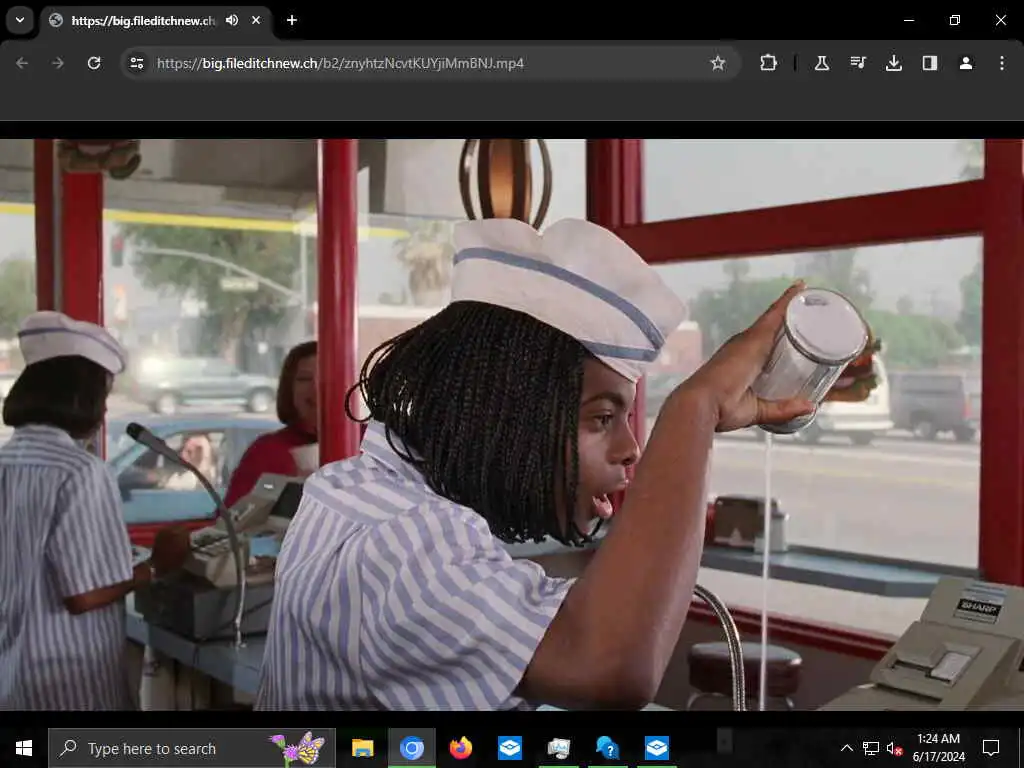1024x768 pixels.
Task: Show hidden system tray icons
Action: coord(846,748)
